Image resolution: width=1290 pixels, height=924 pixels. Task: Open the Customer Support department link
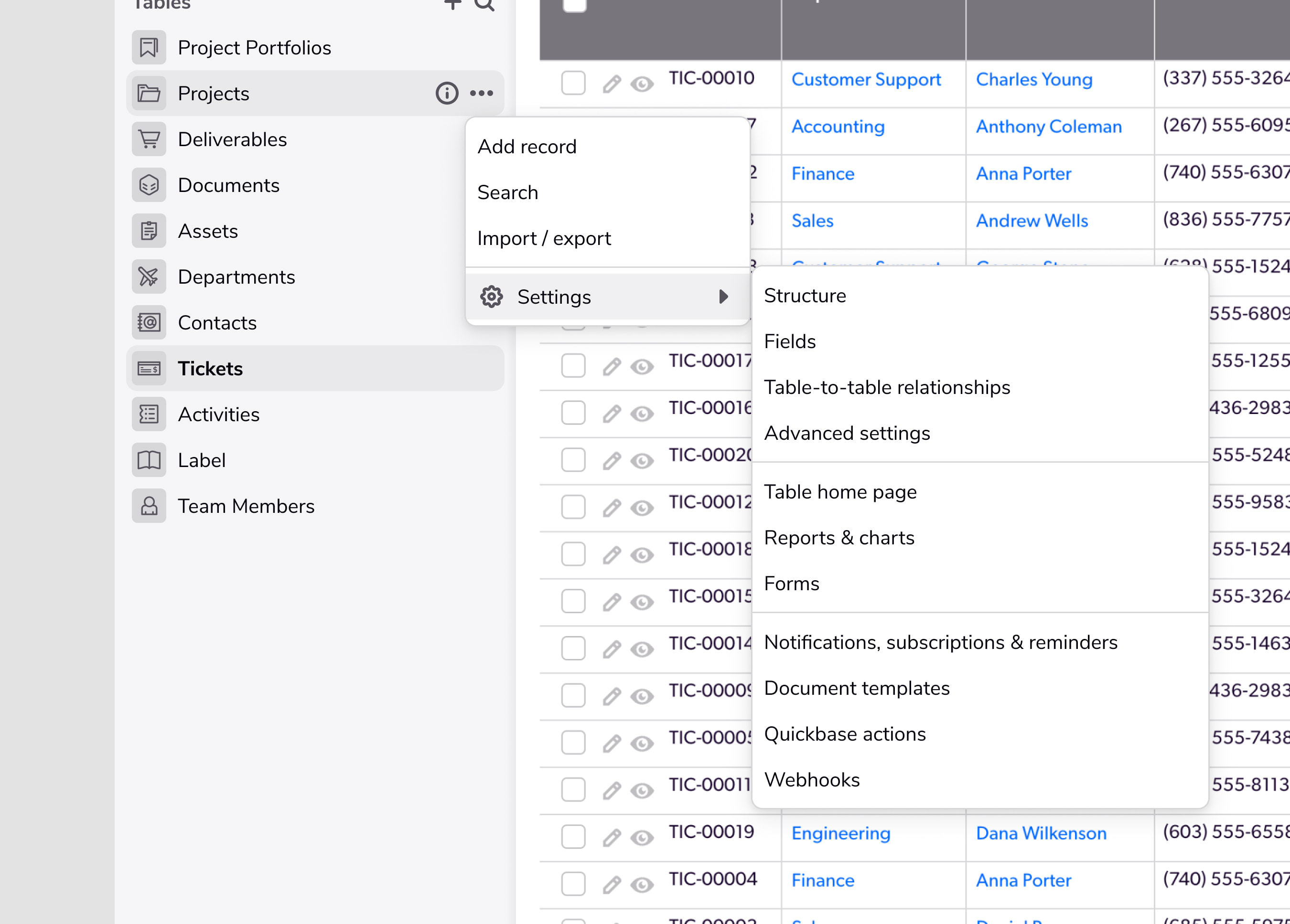click(866, 80)
